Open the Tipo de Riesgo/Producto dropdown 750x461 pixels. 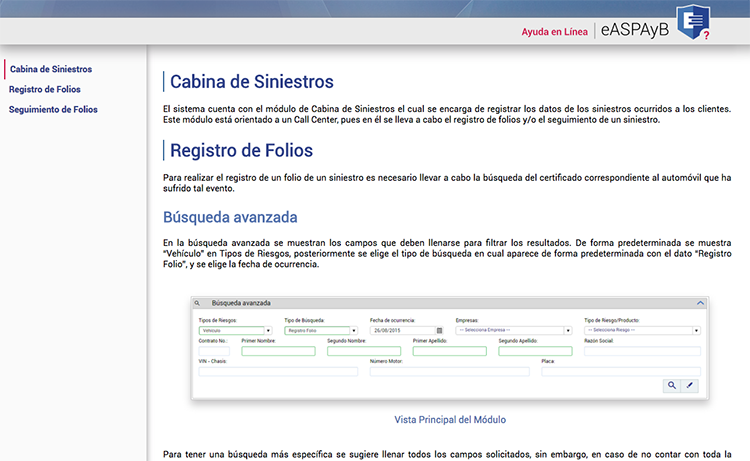[642, 330]
